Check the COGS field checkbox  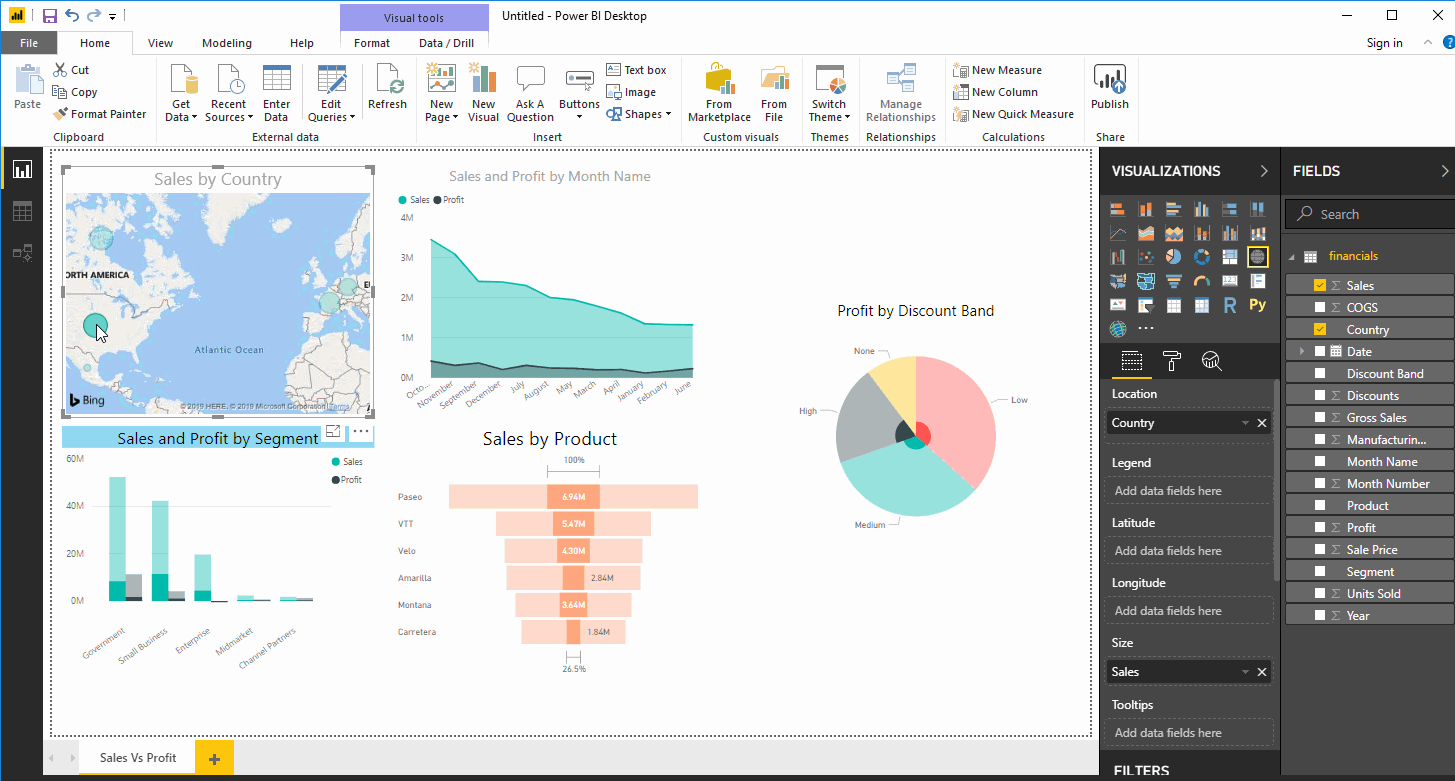coord(1320,308)
